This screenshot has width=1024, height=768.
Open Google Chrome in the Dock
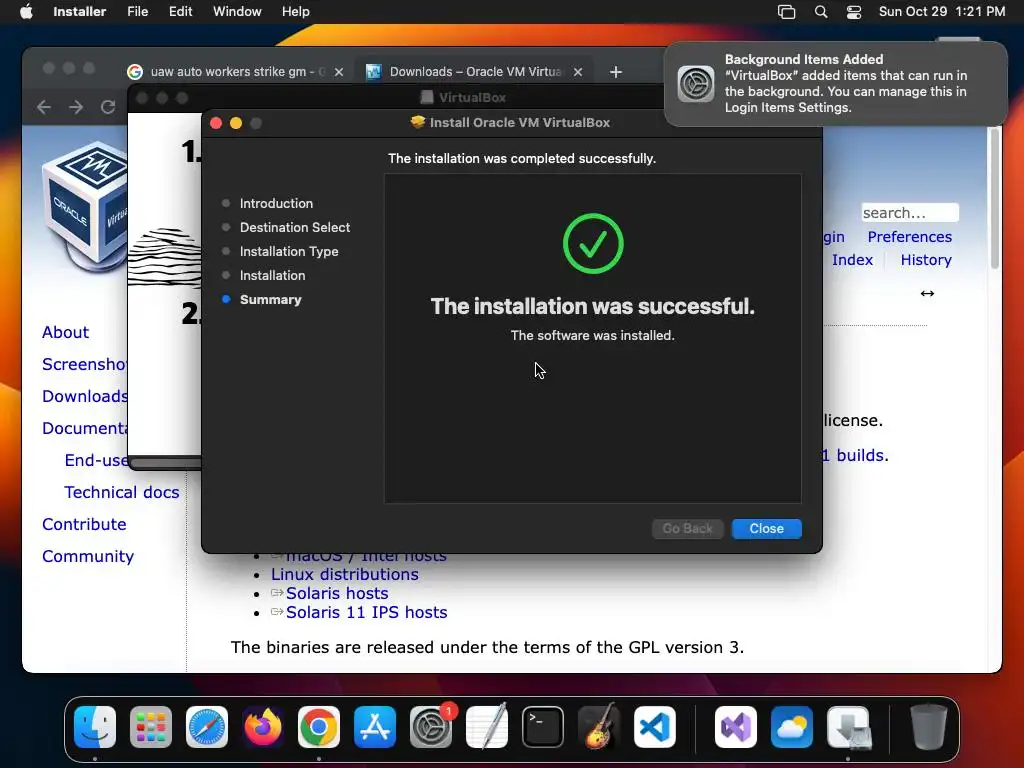click(319, 727)
